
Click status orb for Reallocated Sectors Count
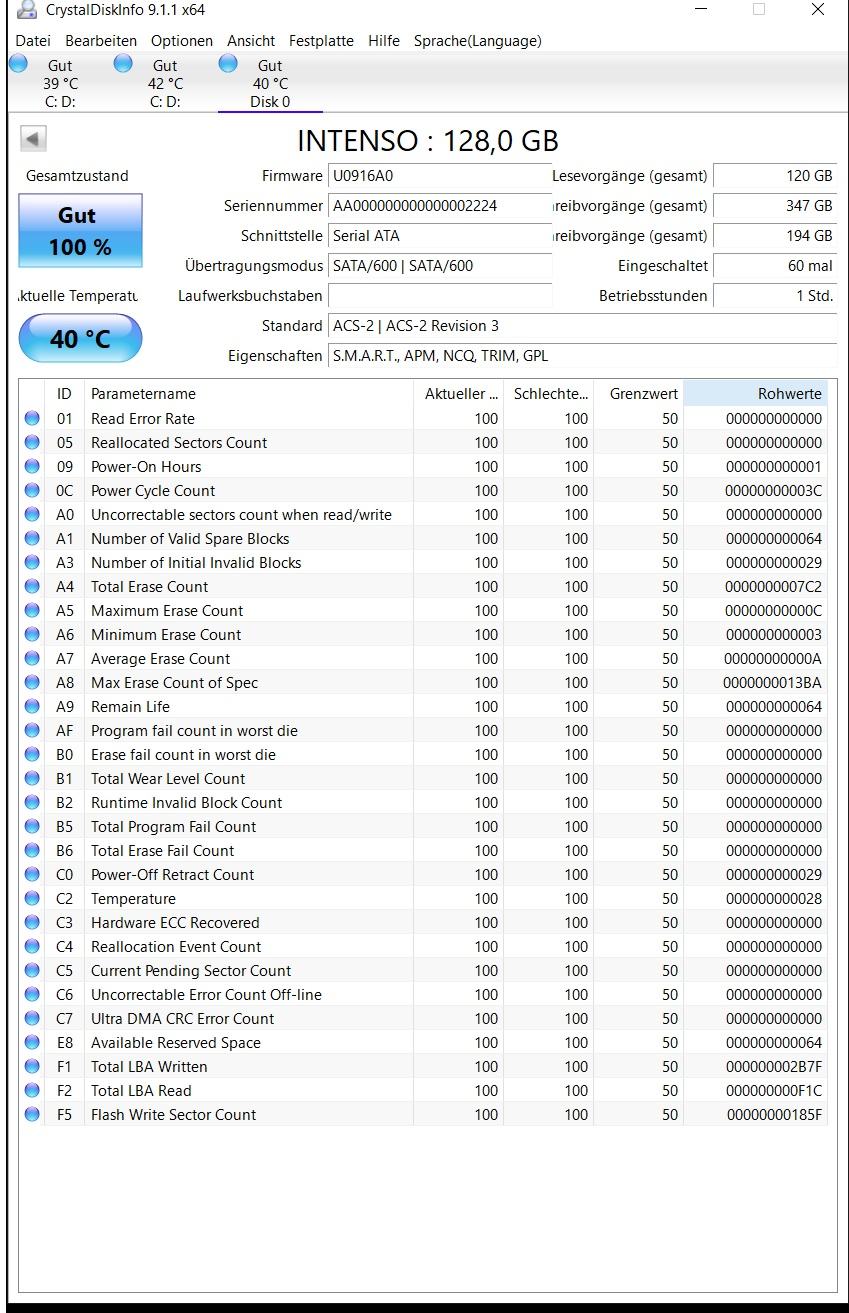point(32,443)
